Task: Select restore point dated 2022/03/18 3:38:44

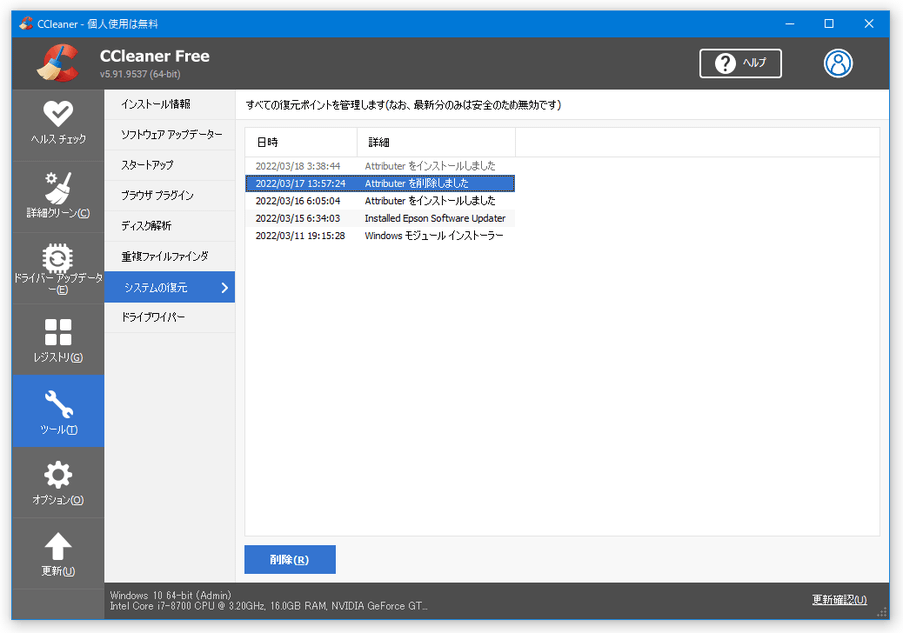Action: [x=380, y=166]
